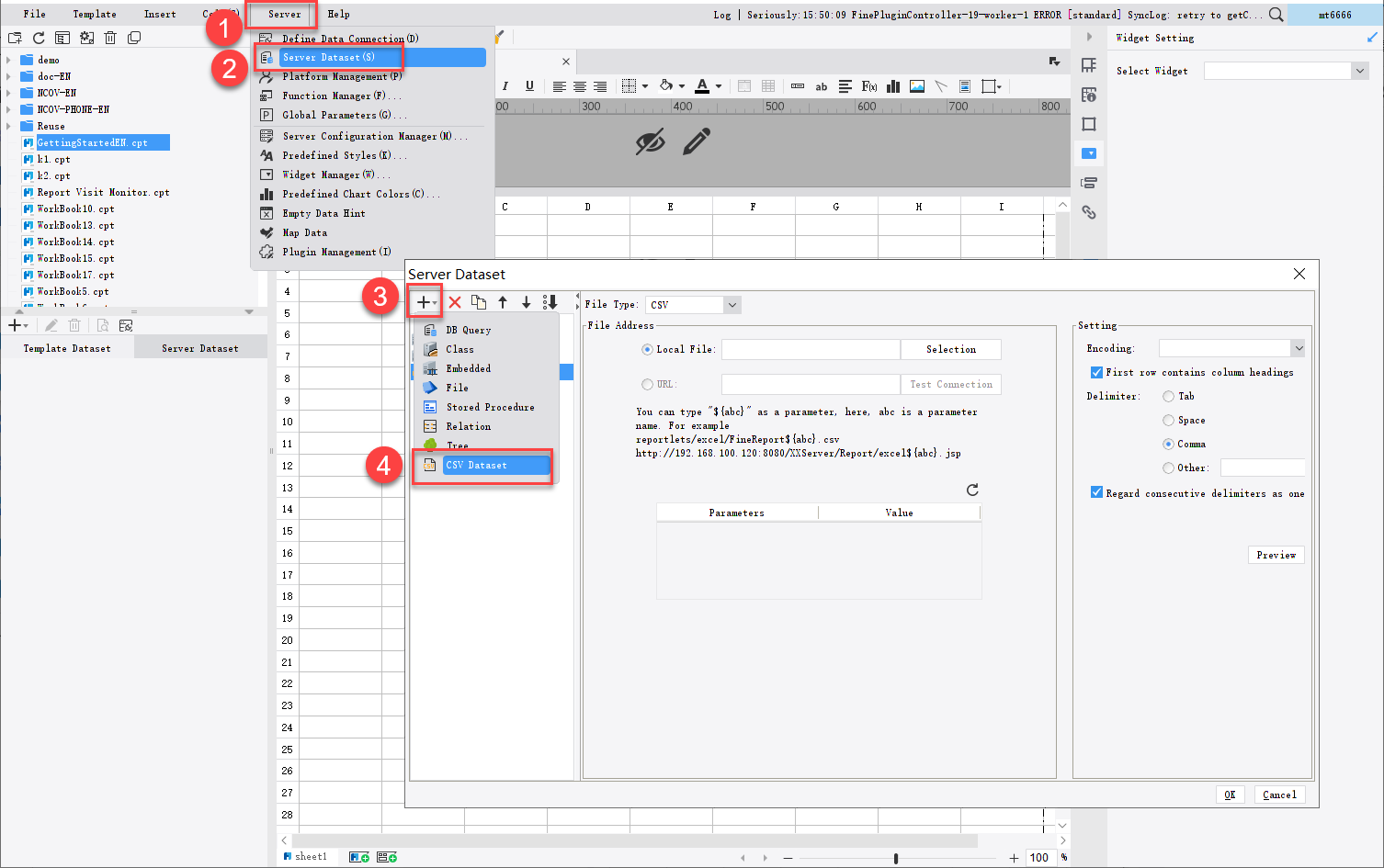1384x868 pixels.
Task: Expand the demo folder
Action: coord(9,60)
